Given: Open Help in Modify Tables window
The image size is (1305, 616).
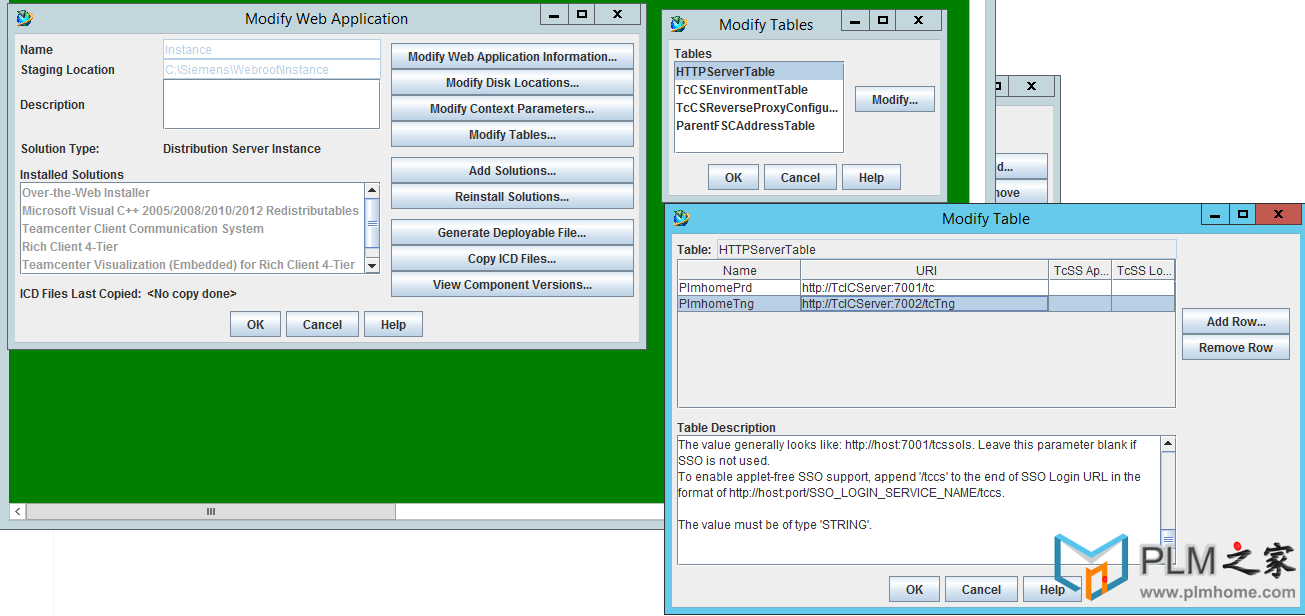Looking at the screenshot, I should [871, 178].
